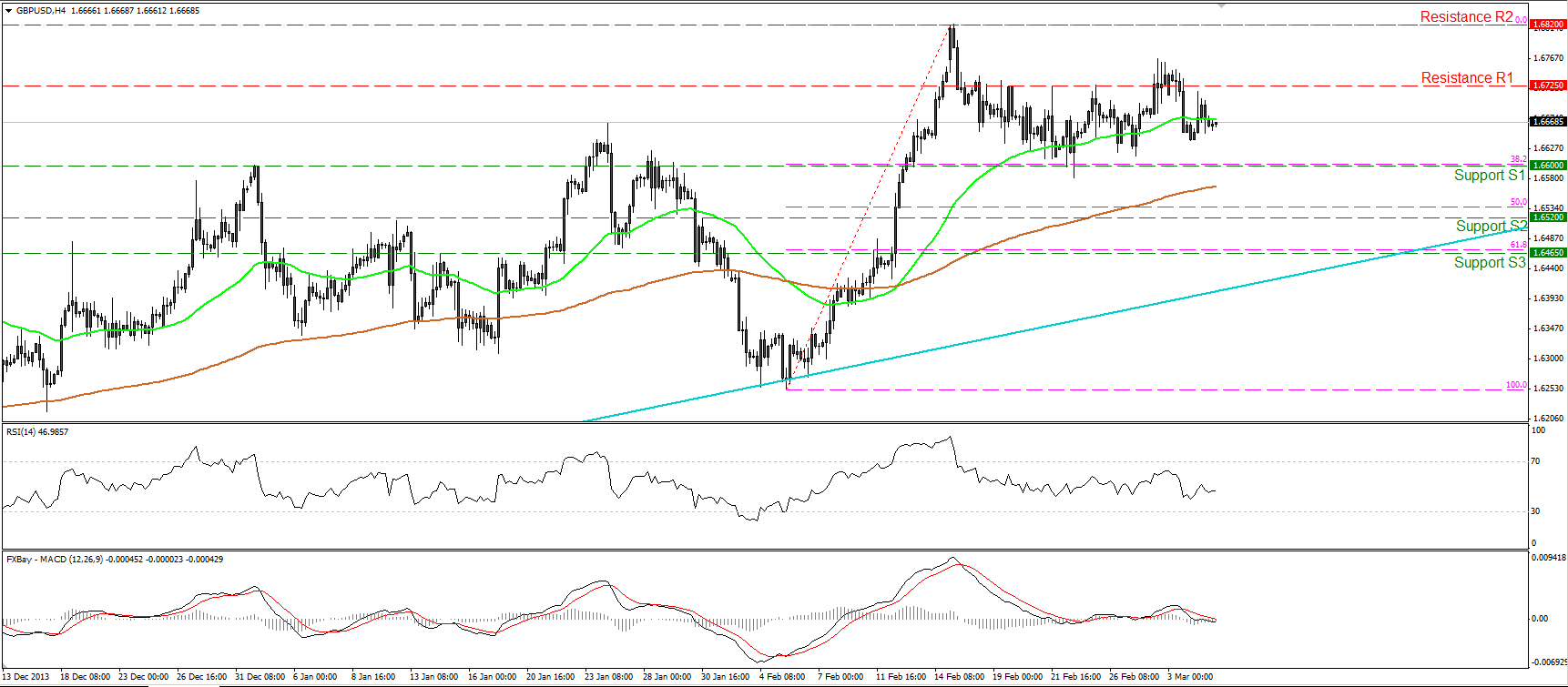
Task: Select the 38.2 Fibonacci level label
Action: (1518, 159)
